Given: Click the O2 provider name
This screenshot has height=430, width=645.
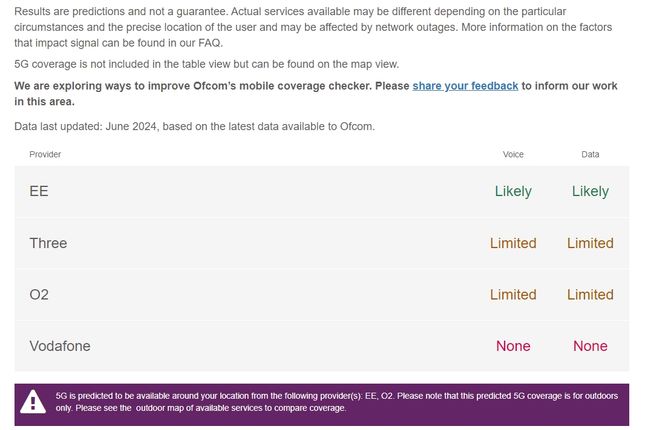Looking at the screenshot, I should tap(39, 295).
